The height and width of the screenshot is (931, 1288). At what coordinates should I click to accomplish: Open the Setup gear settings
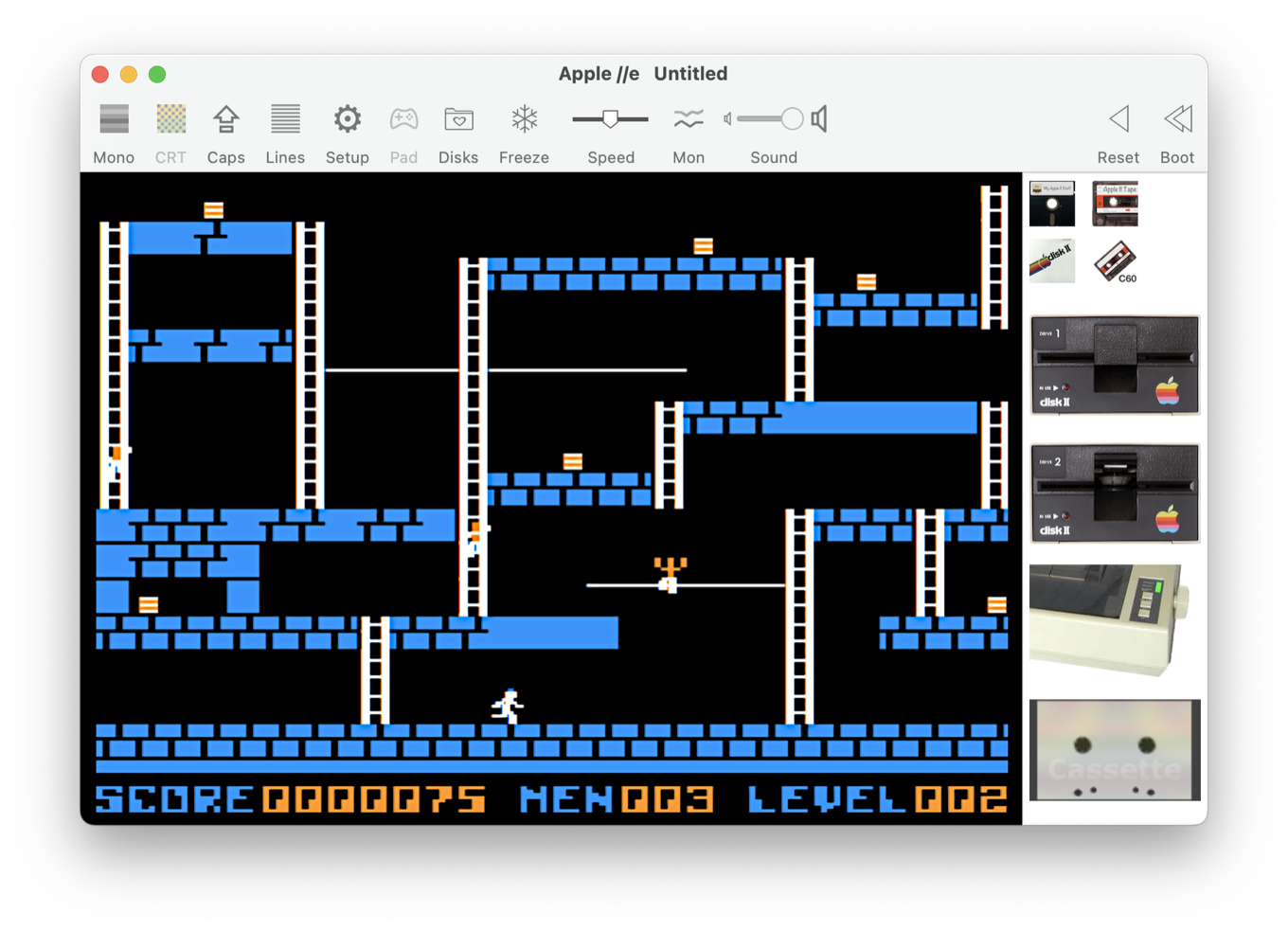[x=347, y=120]
